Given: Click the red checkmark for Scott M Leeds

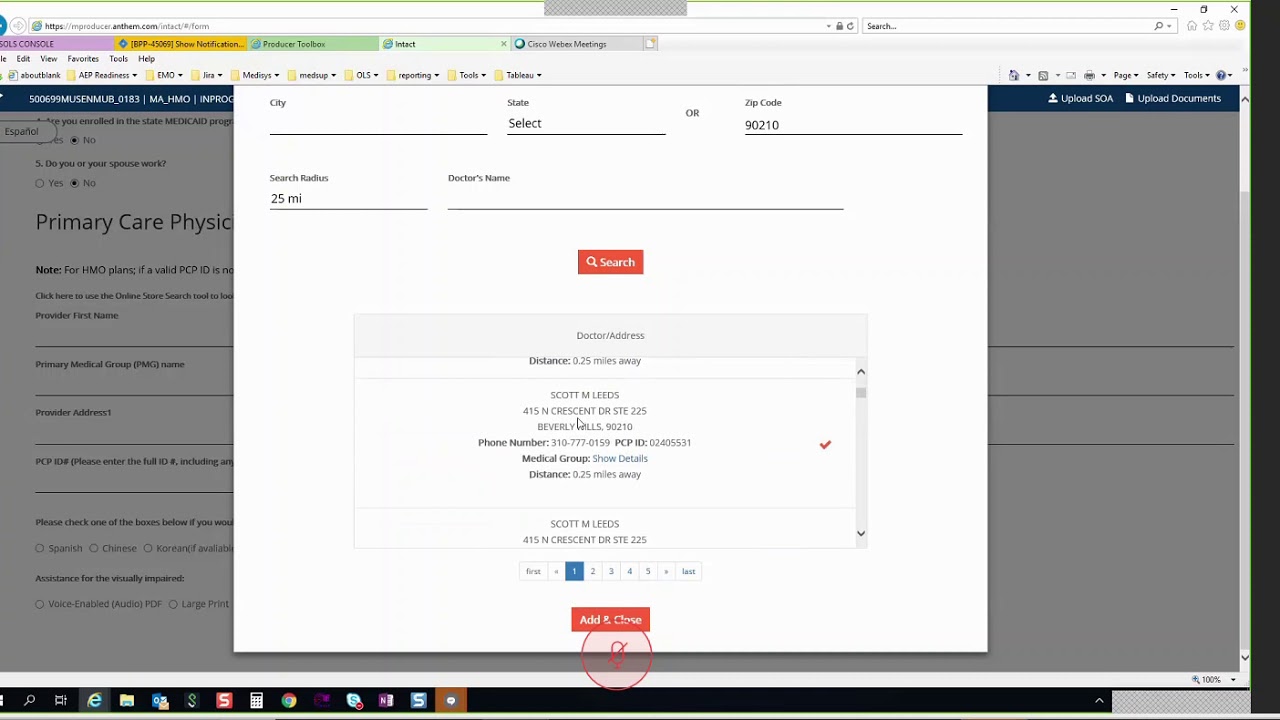Looking at the screenshot, I should (825, 444).
